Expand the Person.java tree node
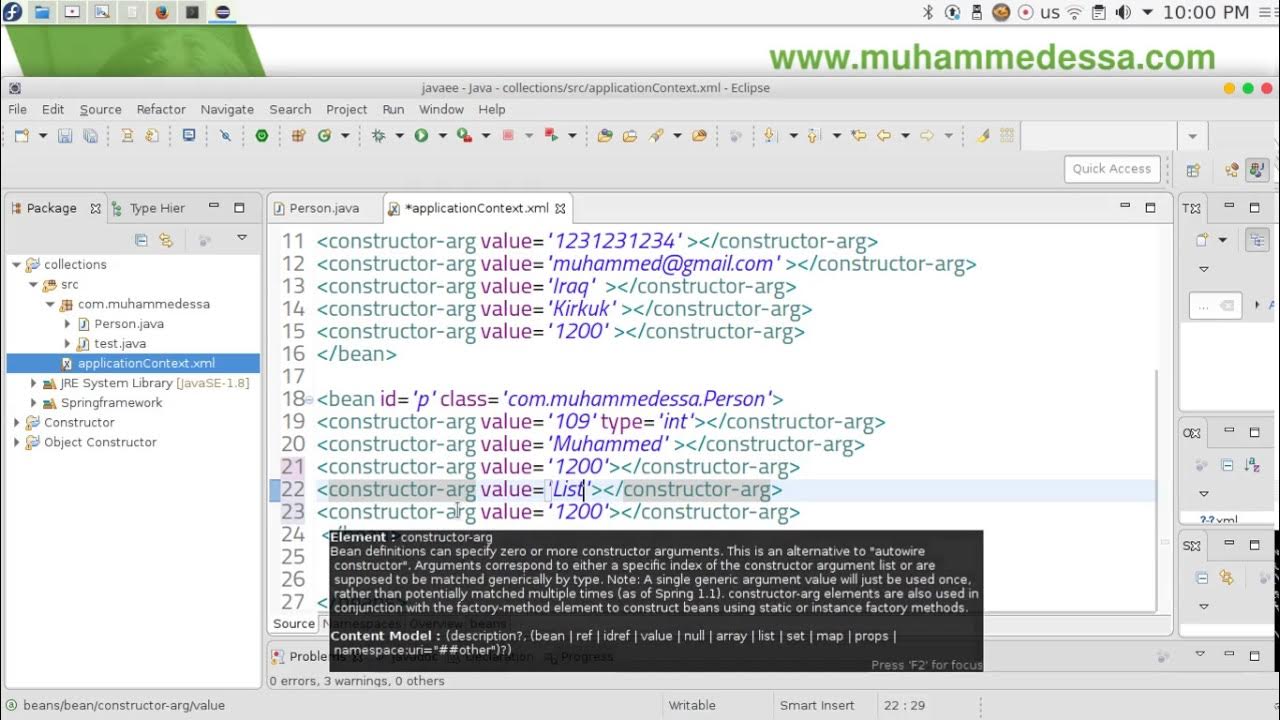Image resolution: width=1280 pixels, height=720 pixels. (67, 324)
